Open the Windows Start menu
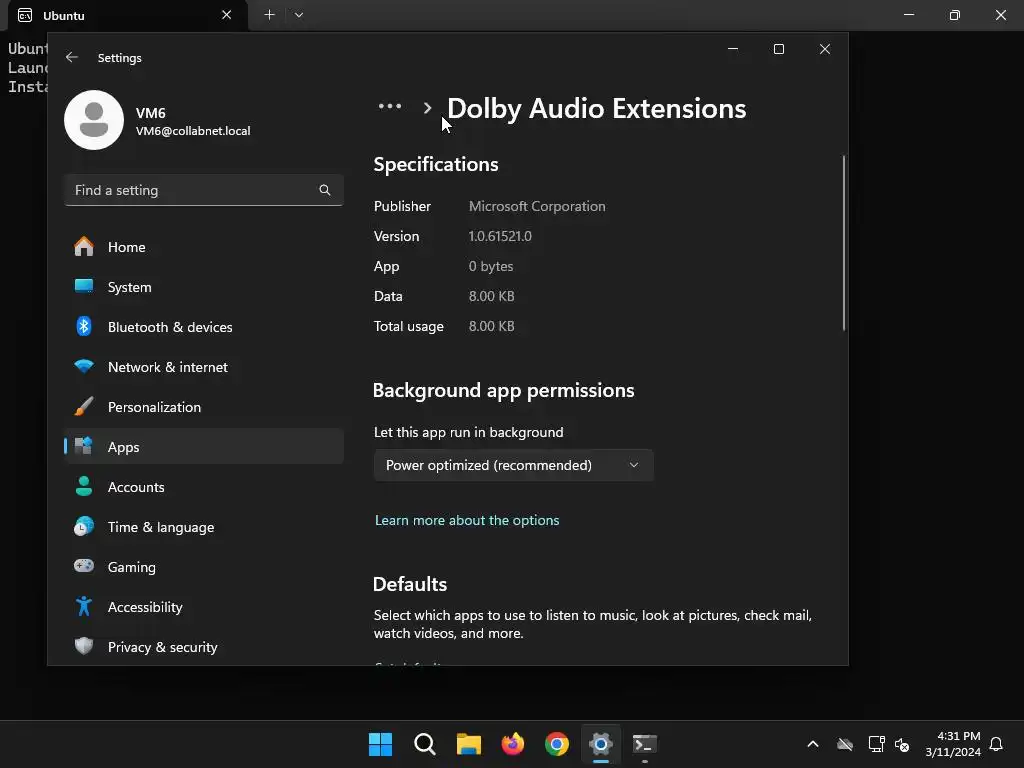This screenshot has height=768, width=1024. 380,744
